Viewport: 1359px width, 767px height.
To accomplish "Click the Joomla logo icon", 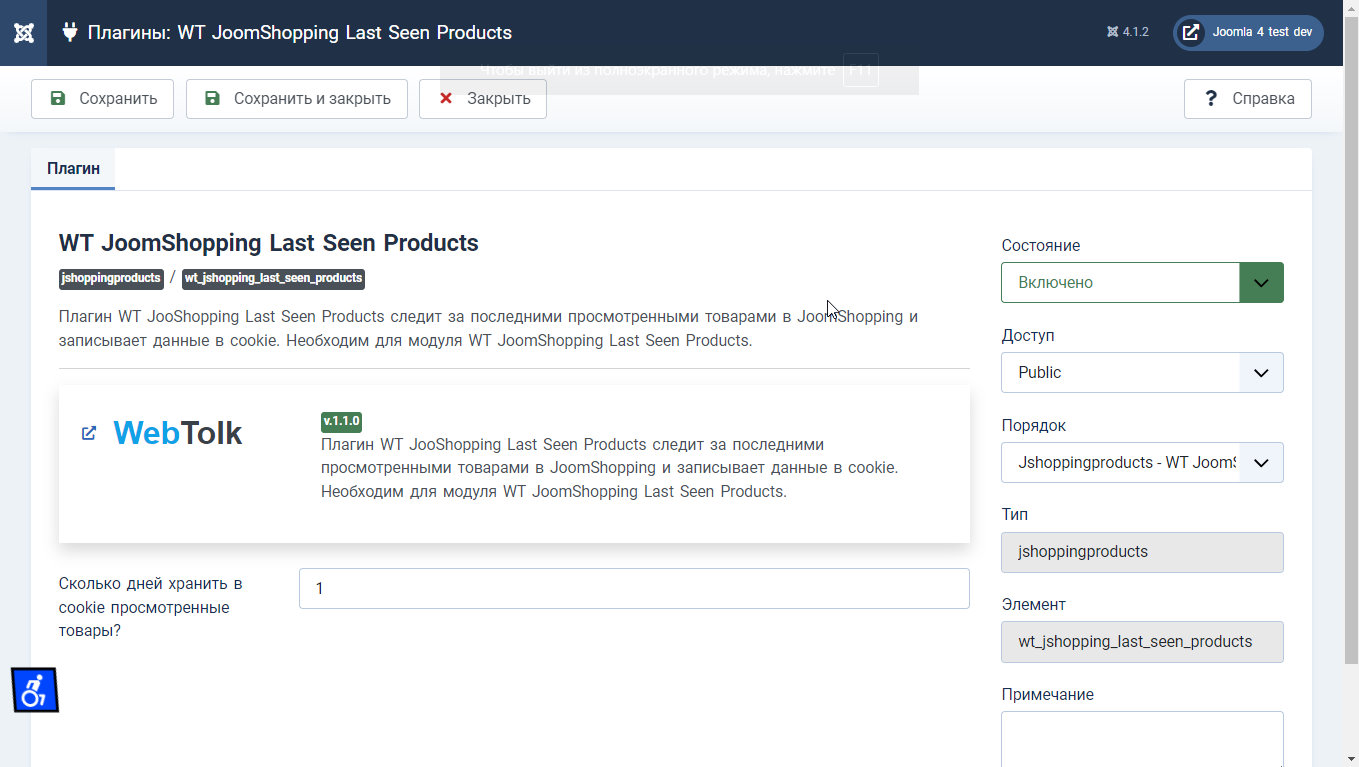I will click(x=23, y=33).
